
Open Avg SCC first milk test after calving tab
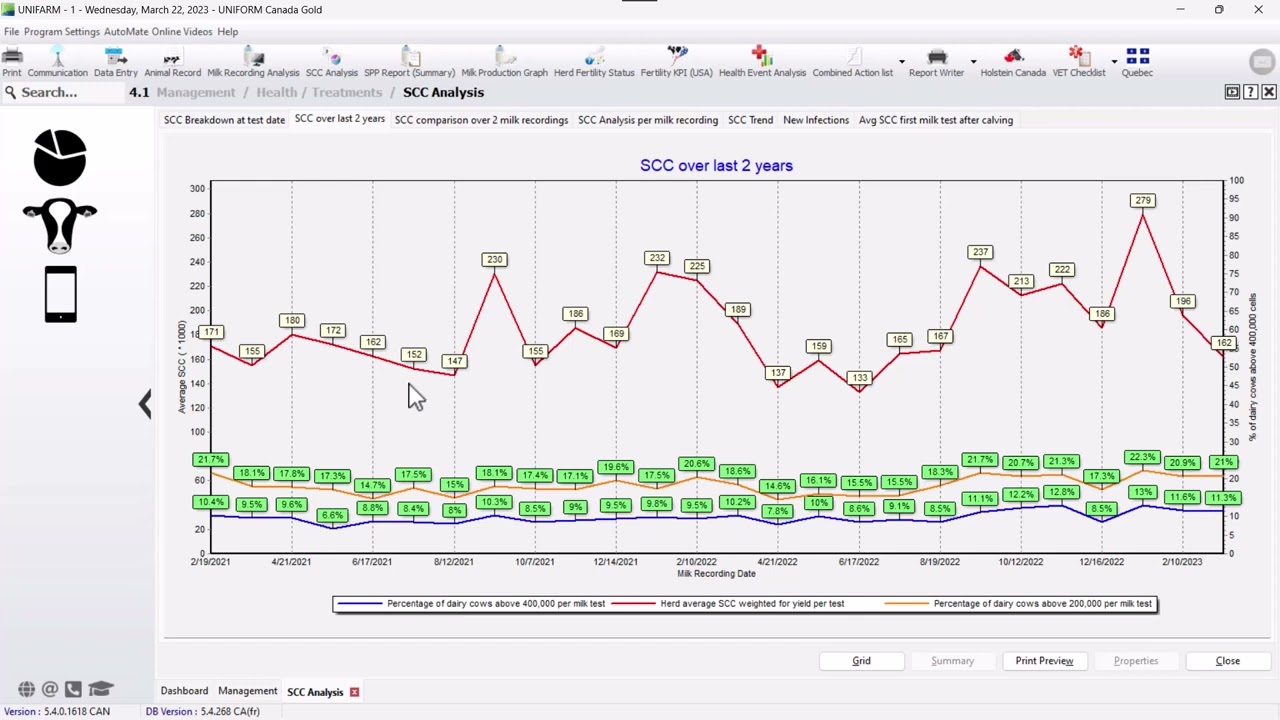(936, 120)
